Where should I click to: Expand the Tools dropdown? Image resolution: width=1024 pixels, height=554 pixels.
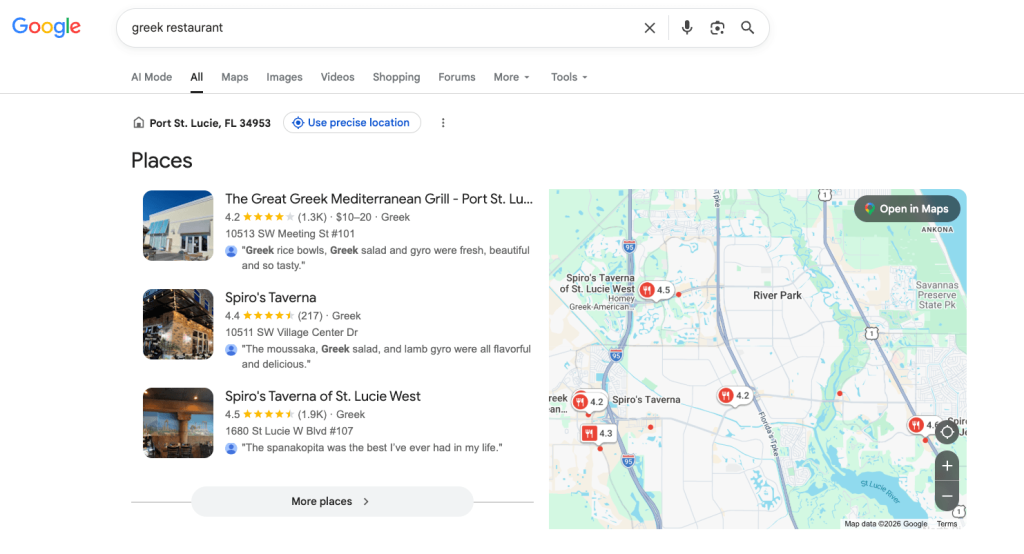click(x=569, y=77)
